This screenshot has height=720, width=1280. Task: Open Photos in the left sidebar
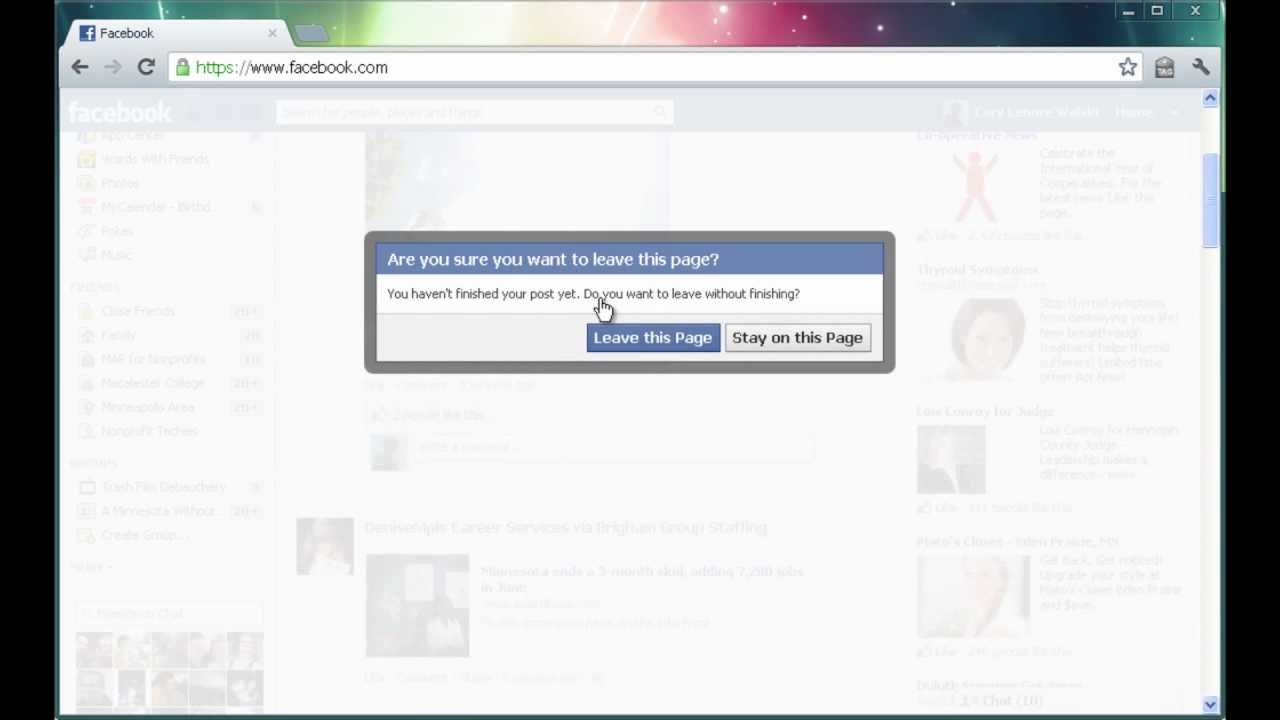pos(120,183)
